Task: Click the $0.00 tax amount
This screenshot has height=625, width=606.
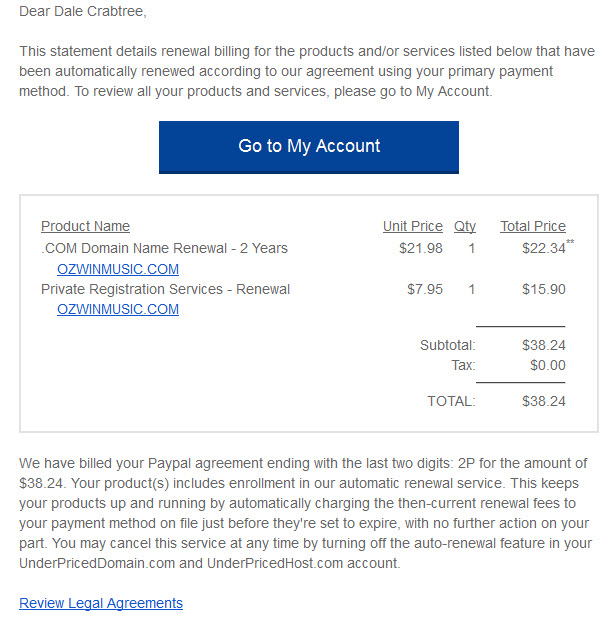Action: click(548, 365)
